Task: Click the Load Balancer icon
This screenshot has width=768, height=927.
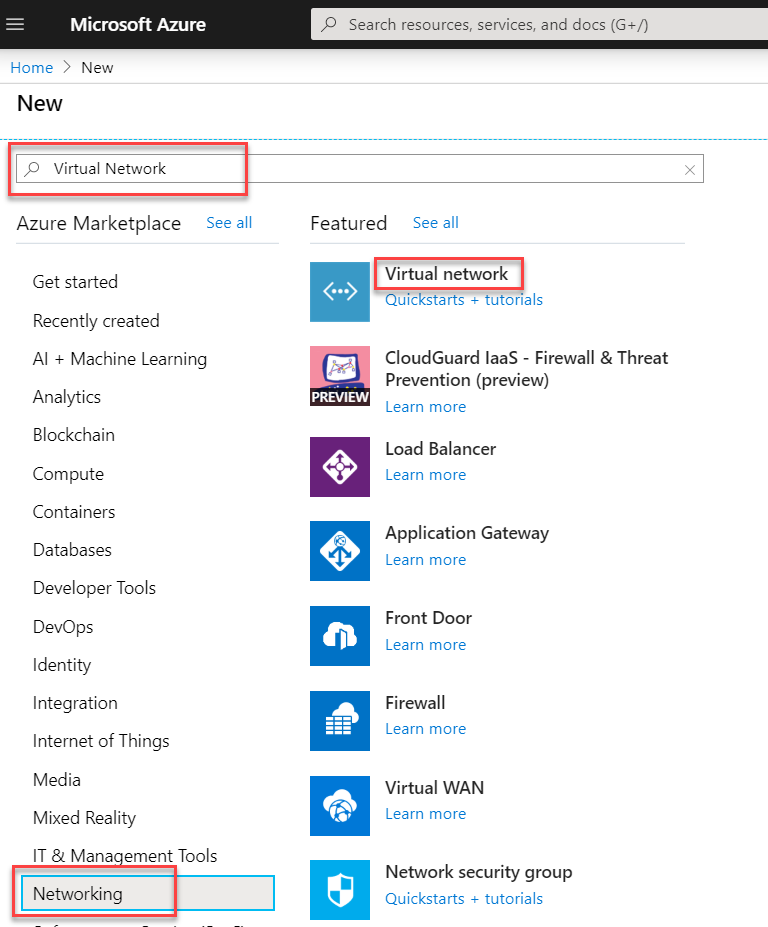Action: [x=340, y=466]
